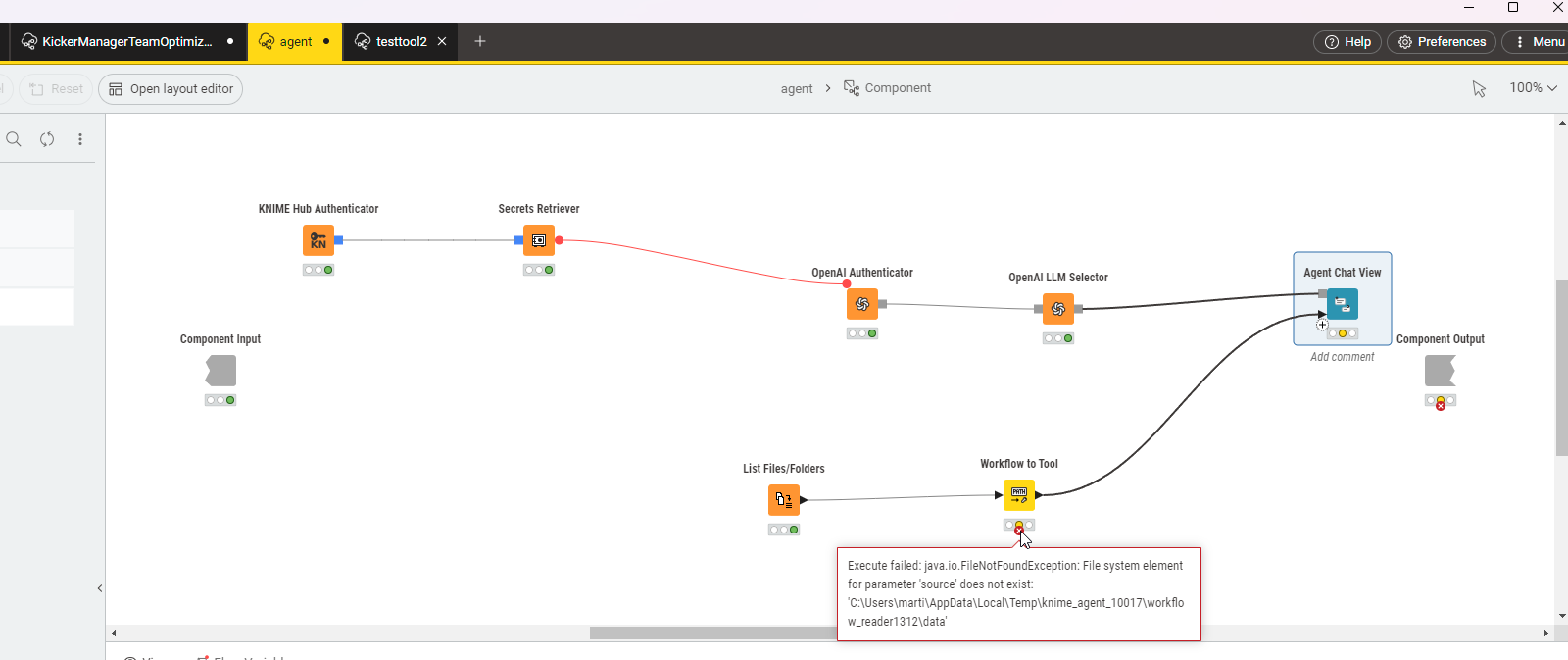
Task: Click the OpenAI LLM Selector label
Action: (x=1058, y=278)
